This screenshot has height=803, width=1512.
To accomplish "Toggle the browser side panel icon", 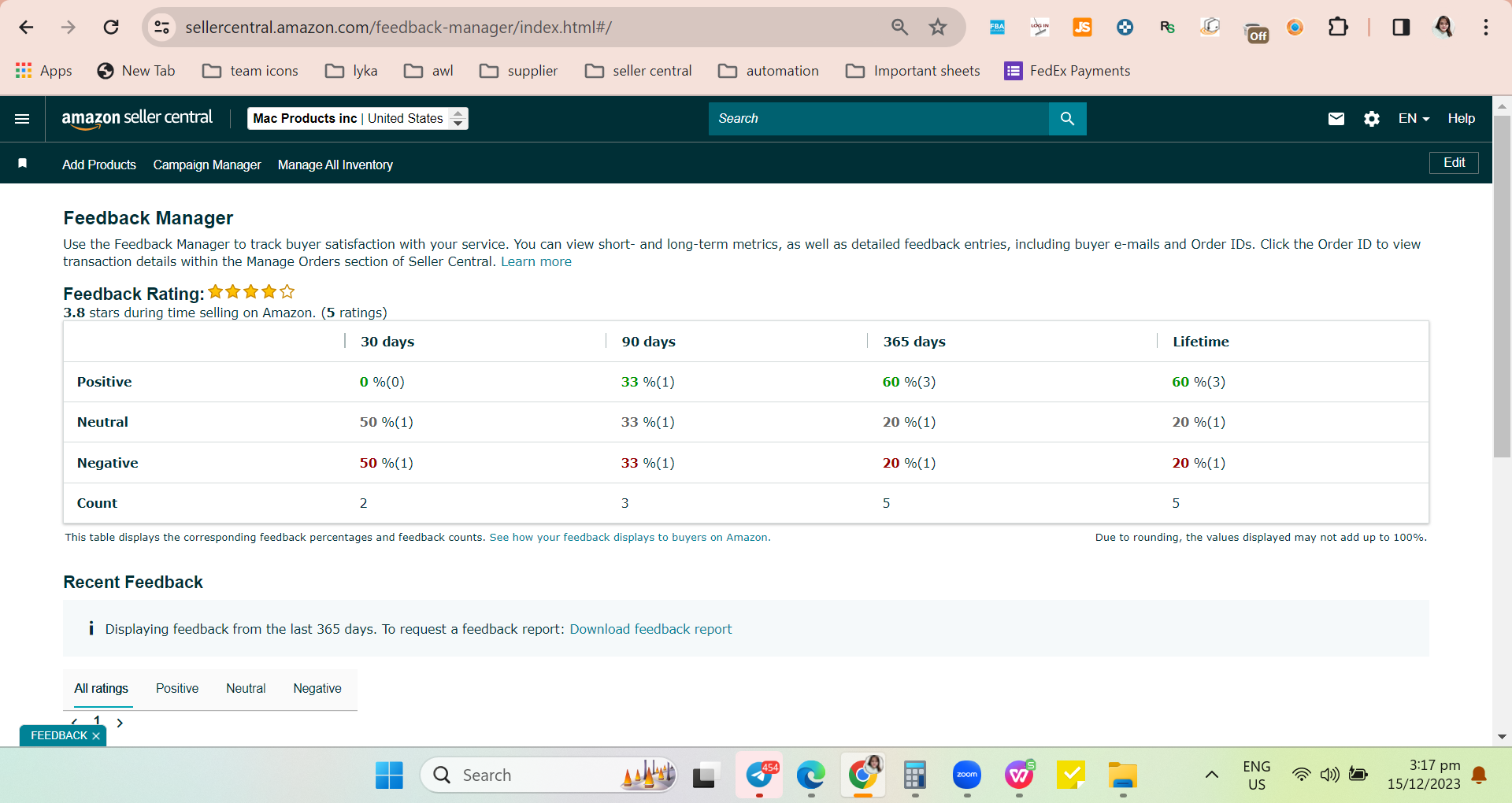I will click(1401, 28).
